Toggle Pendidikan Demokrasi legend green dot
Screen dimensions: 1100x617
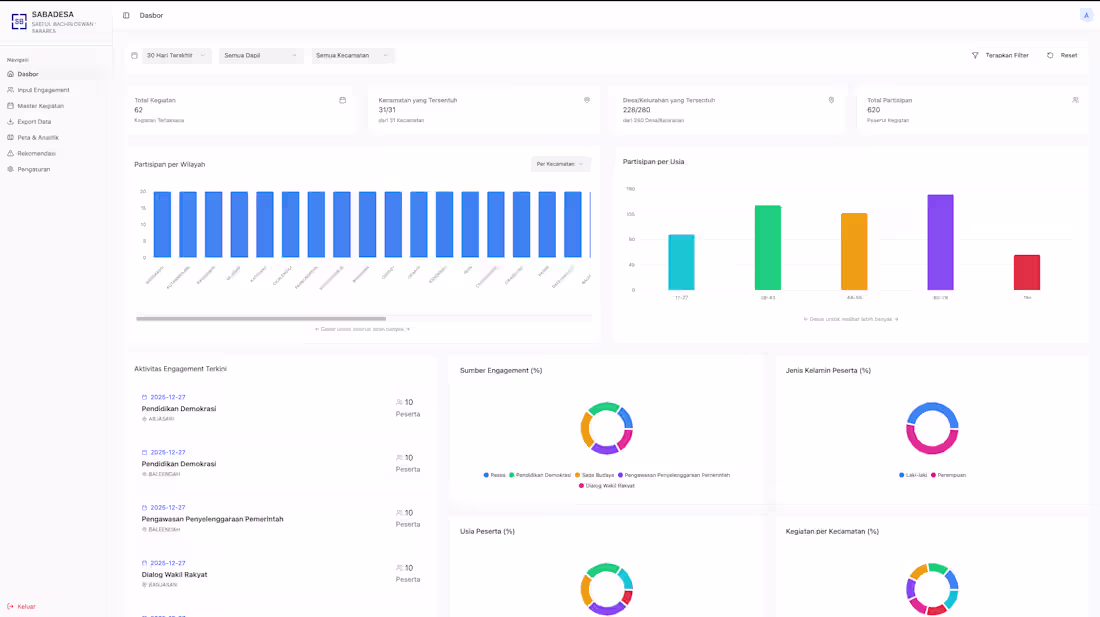pyautogui.click(x=512, y=475)
